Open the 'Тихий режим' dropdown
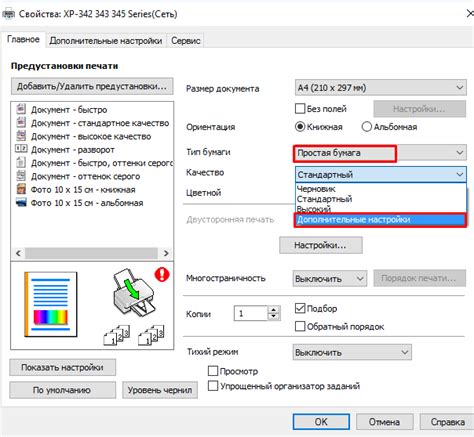Screen dimensions: 474x437 point(352,352)
